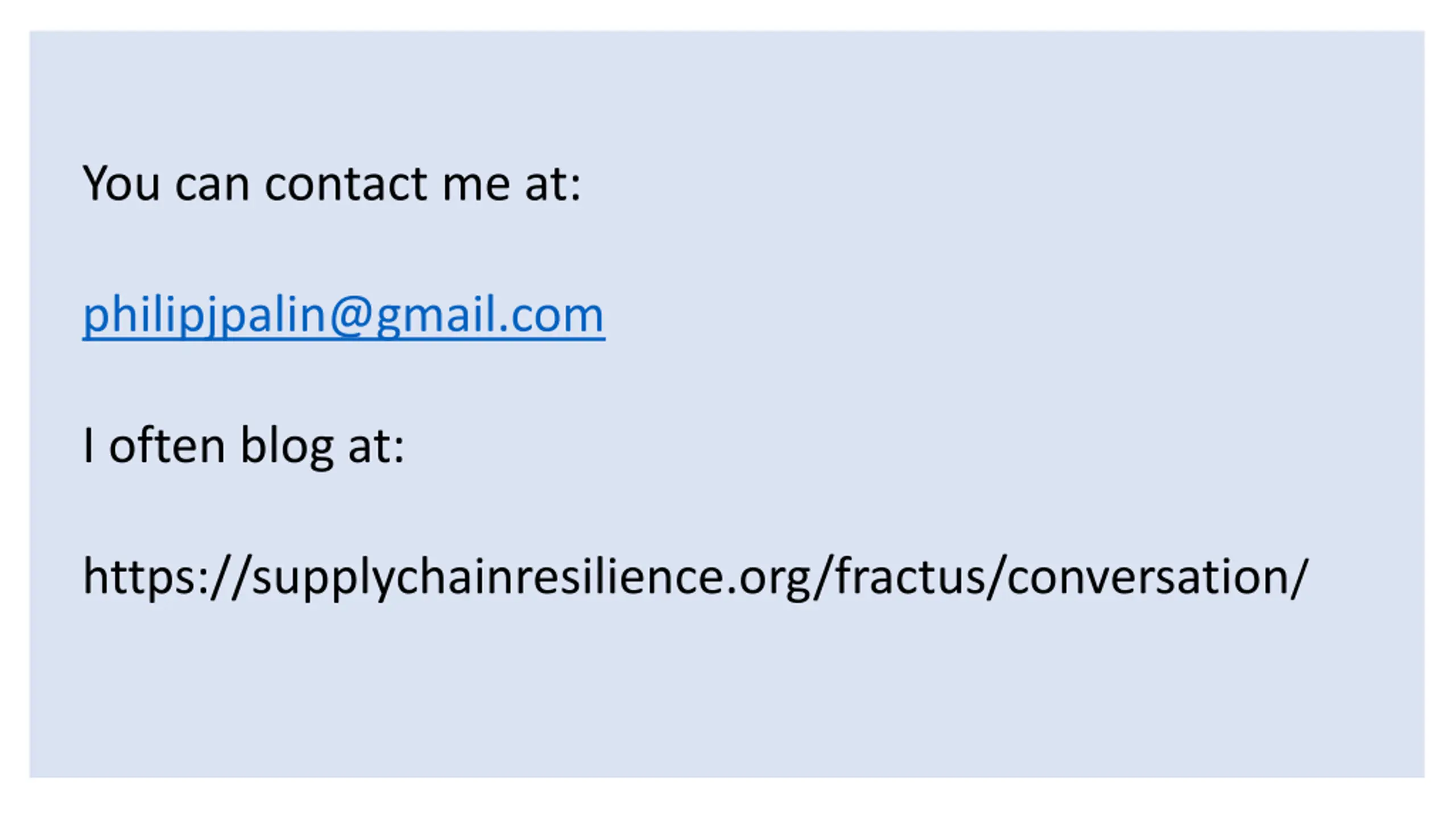Click the "I often blog at:" line
Viewport: 1456px width, 819px height.
coord(243,446)
